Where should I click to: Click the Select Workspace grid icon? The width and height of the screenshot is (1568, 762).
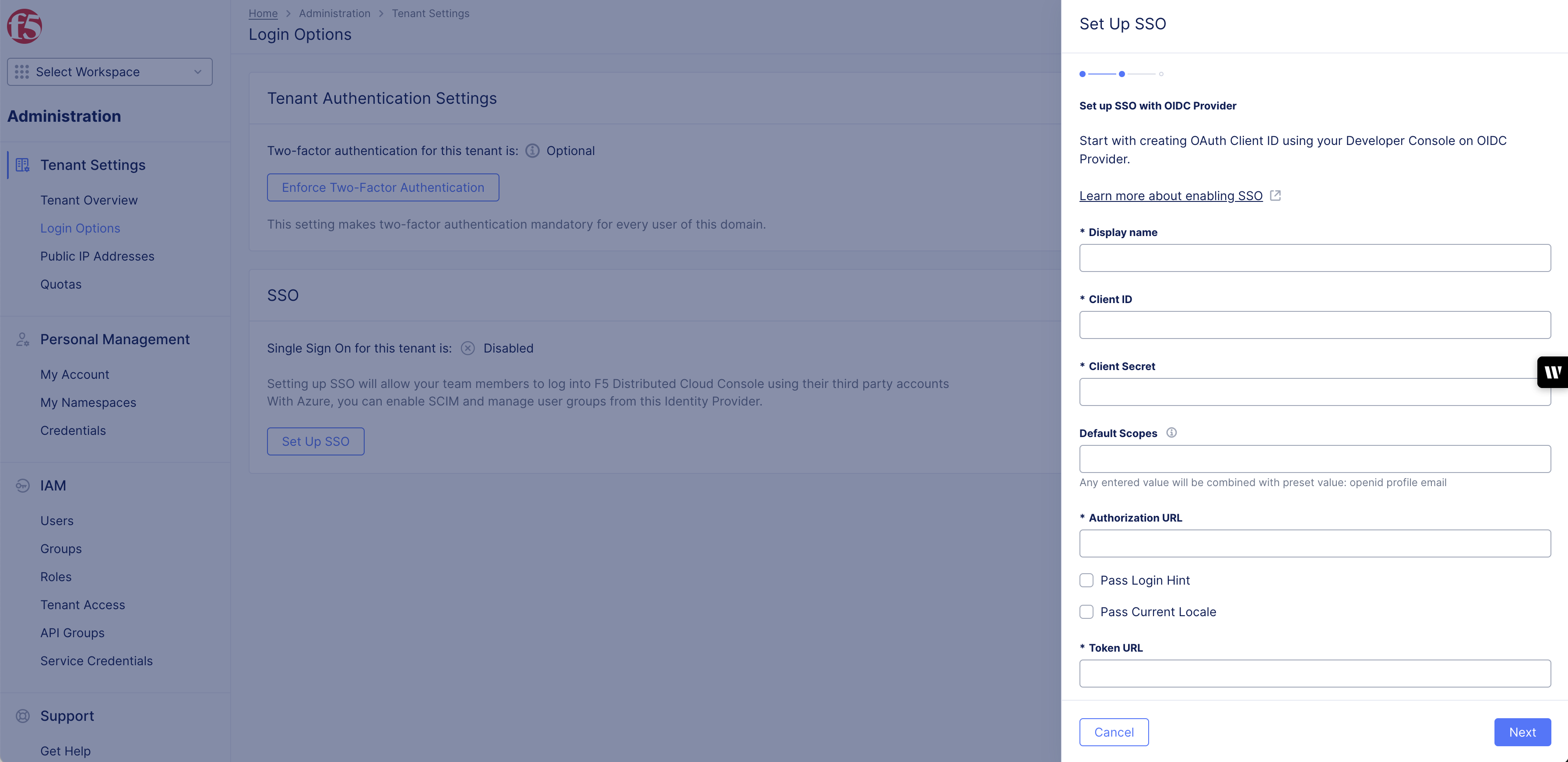pos(21,71)
